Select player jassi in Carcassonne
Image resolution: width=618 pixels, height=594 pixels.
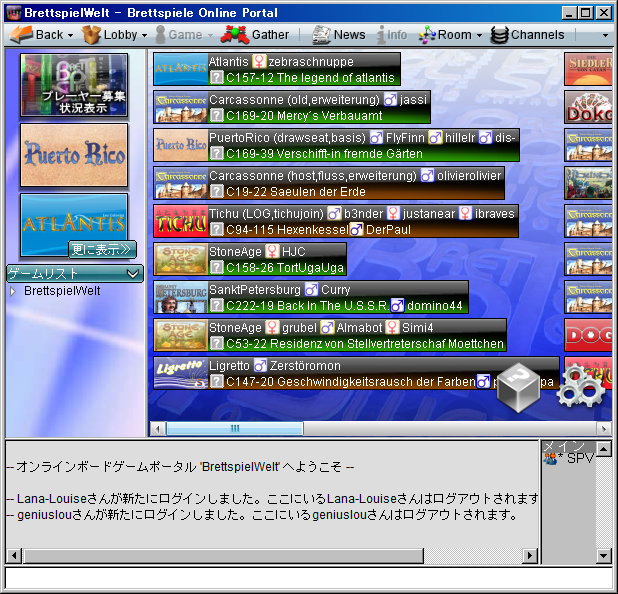tap(413, 100)
